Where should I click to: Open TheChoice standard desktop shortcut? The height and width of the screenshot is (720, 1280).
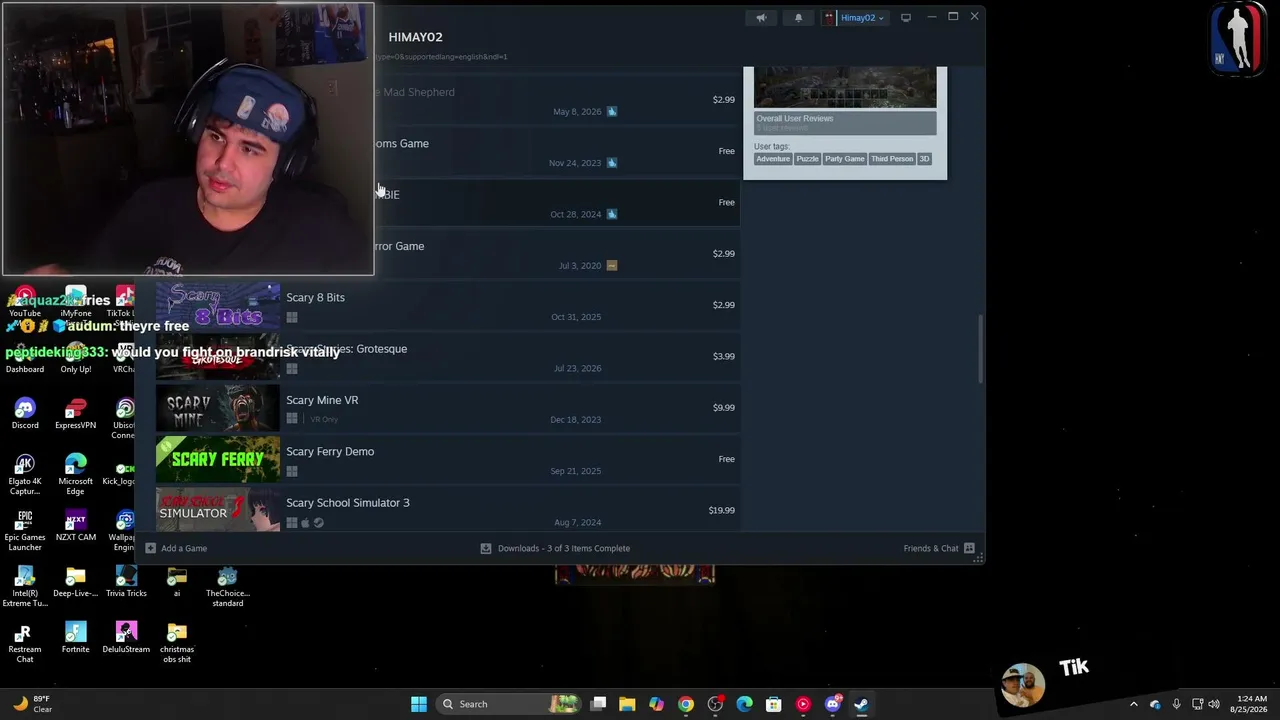(227, 587)
